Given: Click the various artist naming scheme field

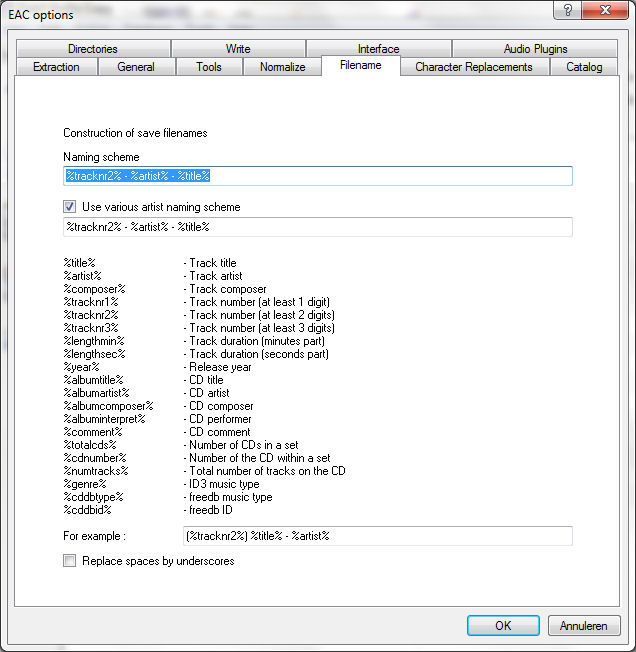Looking at the screenshot, I should (x=318, y=227).
